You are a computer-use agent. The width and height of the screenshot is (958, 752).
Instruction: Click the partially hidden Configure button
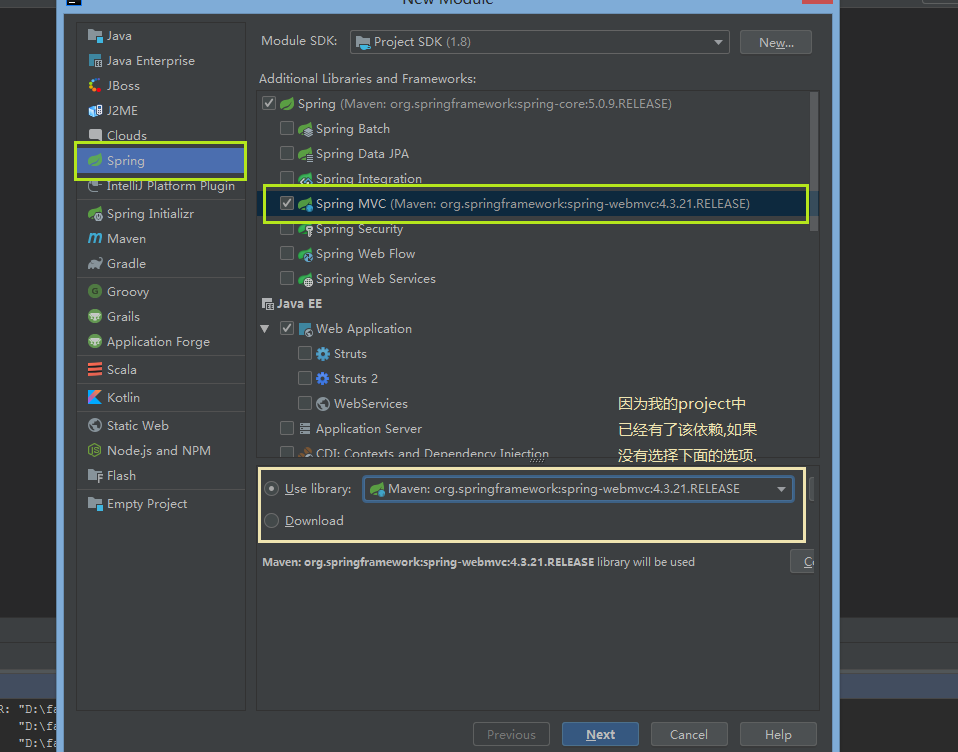click(803, 561)
